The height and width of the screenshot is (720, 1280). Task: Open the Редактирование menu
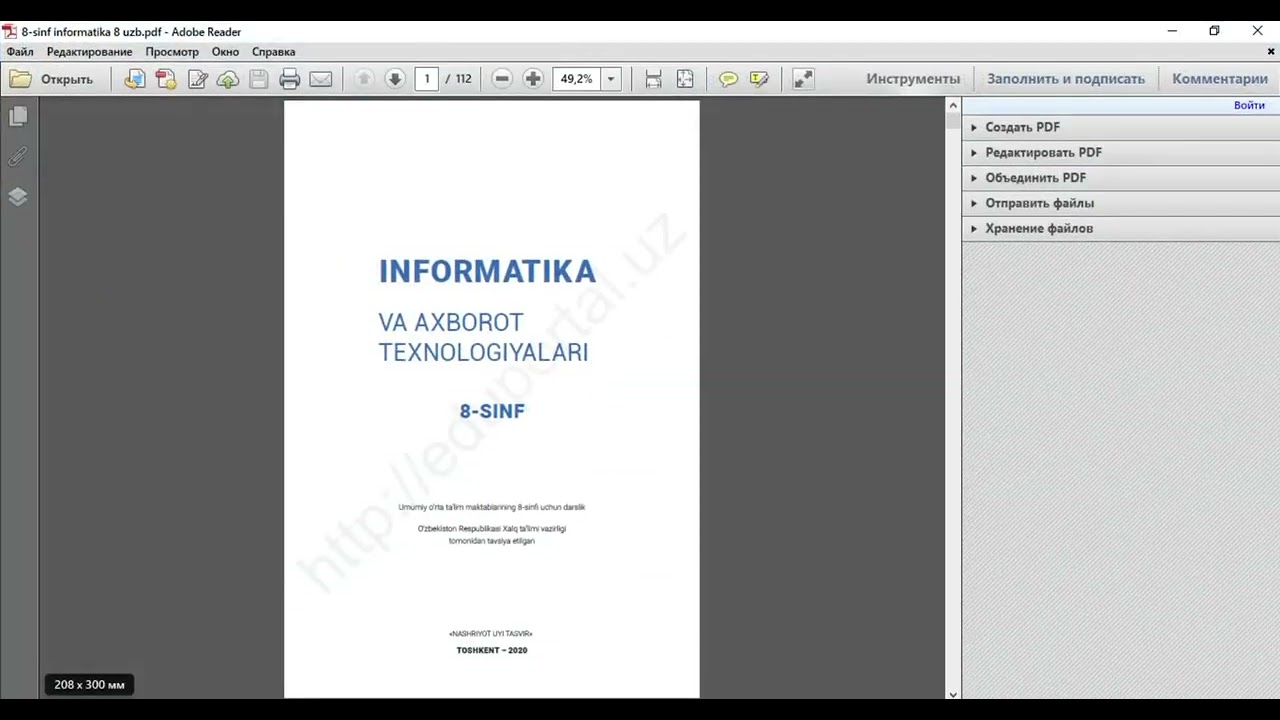click(89, 52)
